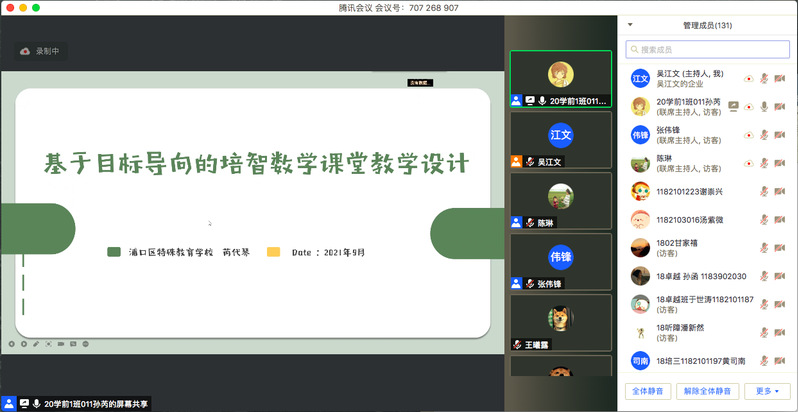Click the slideshow more options icon

tap(86, 343)
